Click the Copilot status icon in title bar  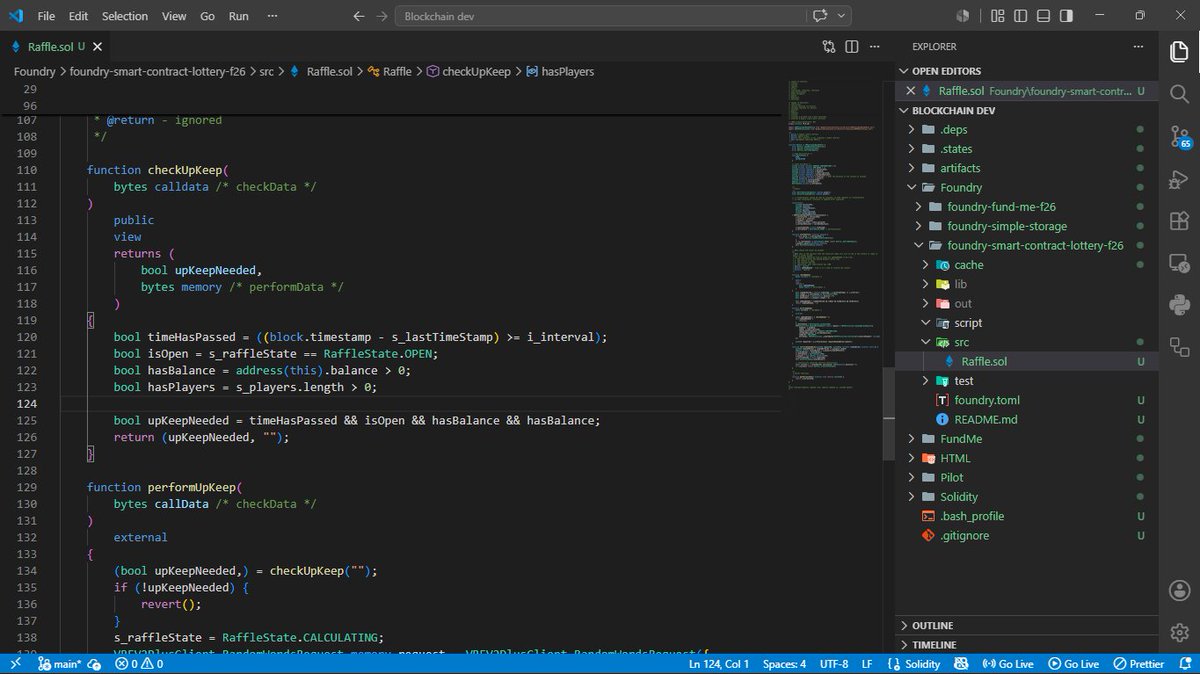963,16
